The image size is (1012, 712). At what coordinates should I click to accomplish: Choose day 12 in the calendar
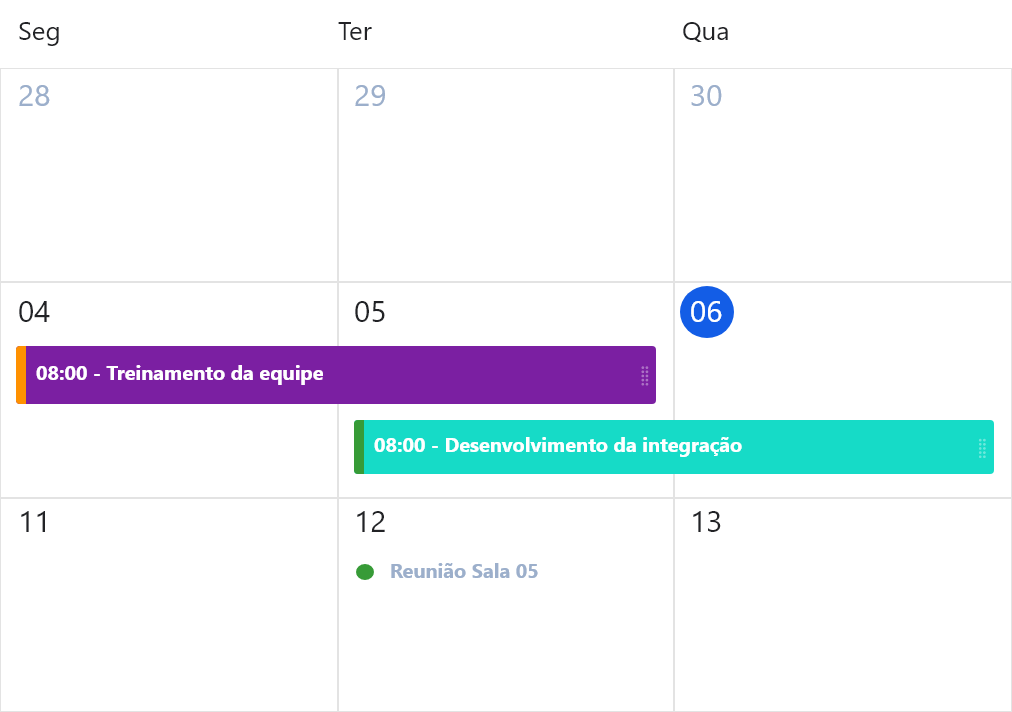[x=370, y=522]
